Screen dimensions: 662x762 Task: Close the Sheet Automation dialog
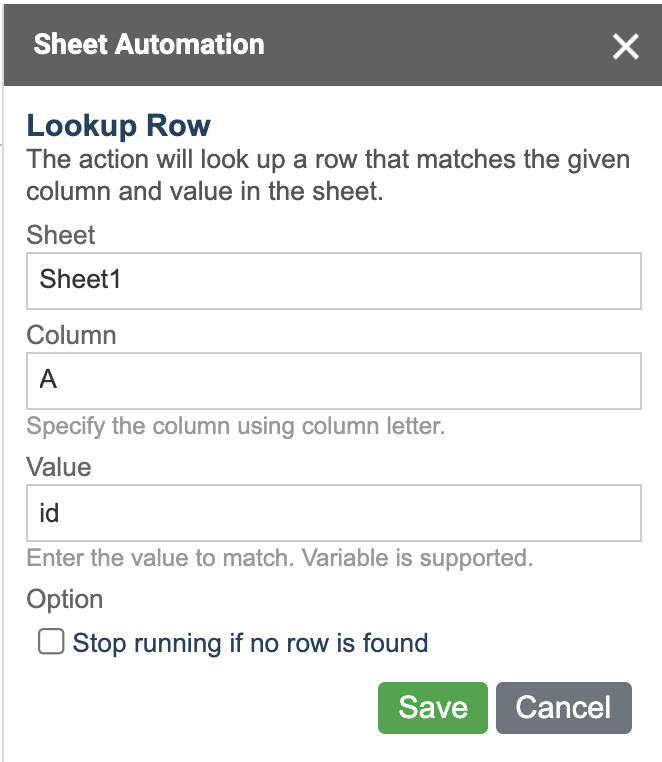[x=626, y=47]
